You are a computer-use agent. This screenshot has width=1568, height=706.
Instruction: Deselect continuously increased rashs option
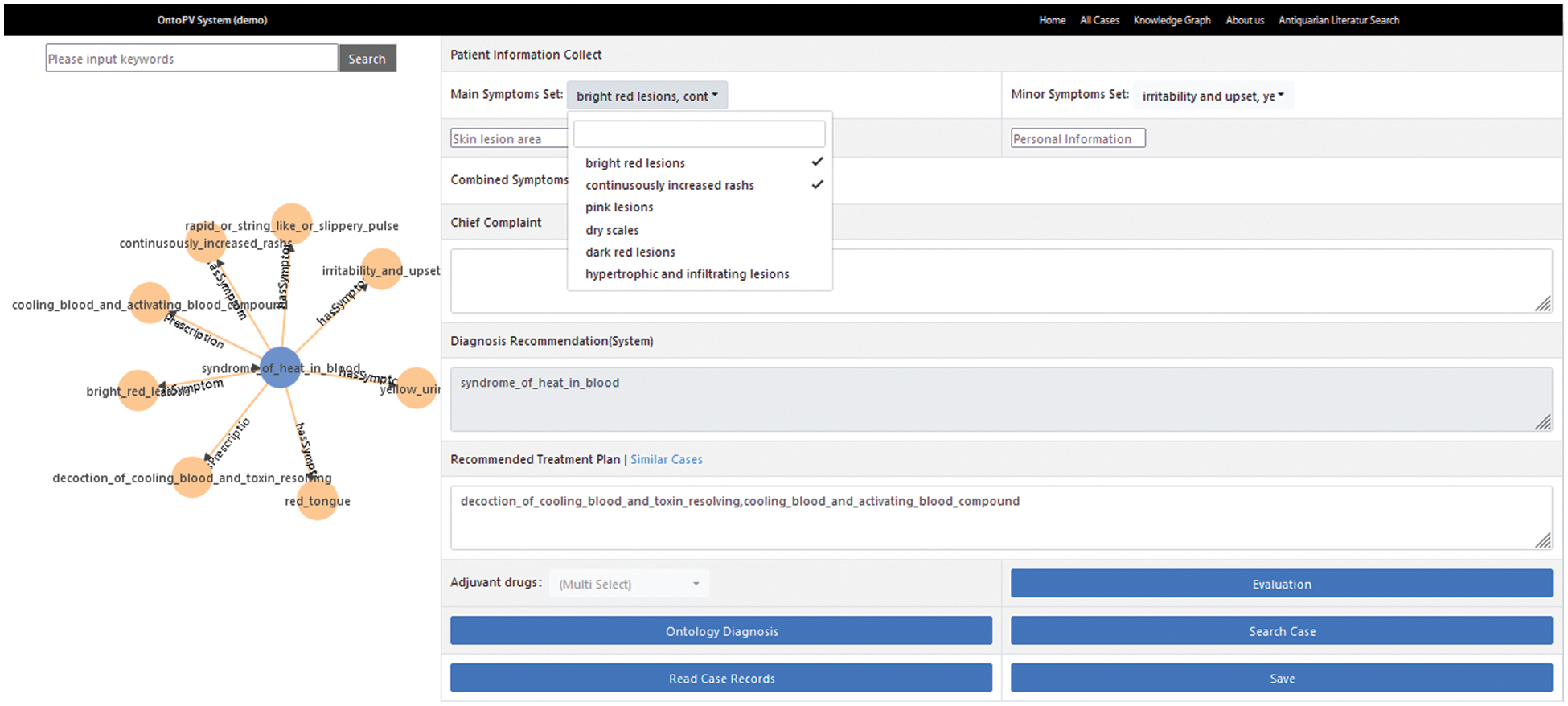tap(669, 185)
